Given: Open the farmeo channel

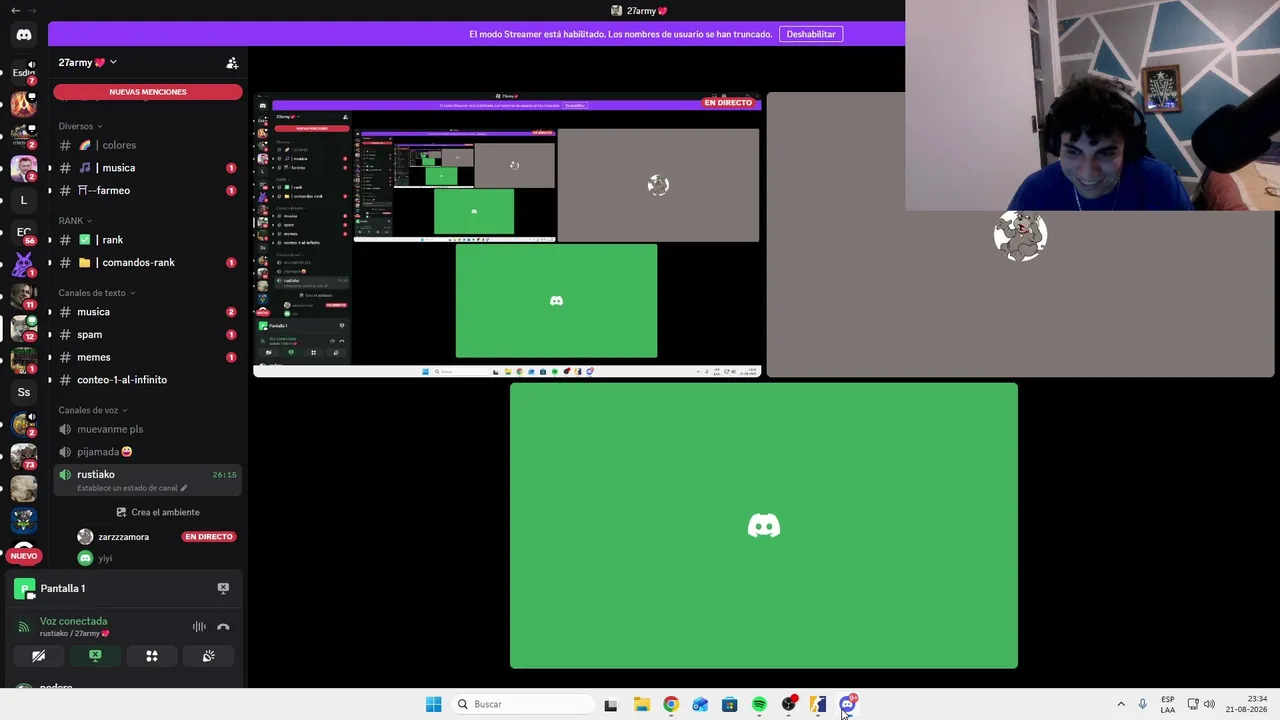Looking at the screenshot, I should click(x=147, y=190).
